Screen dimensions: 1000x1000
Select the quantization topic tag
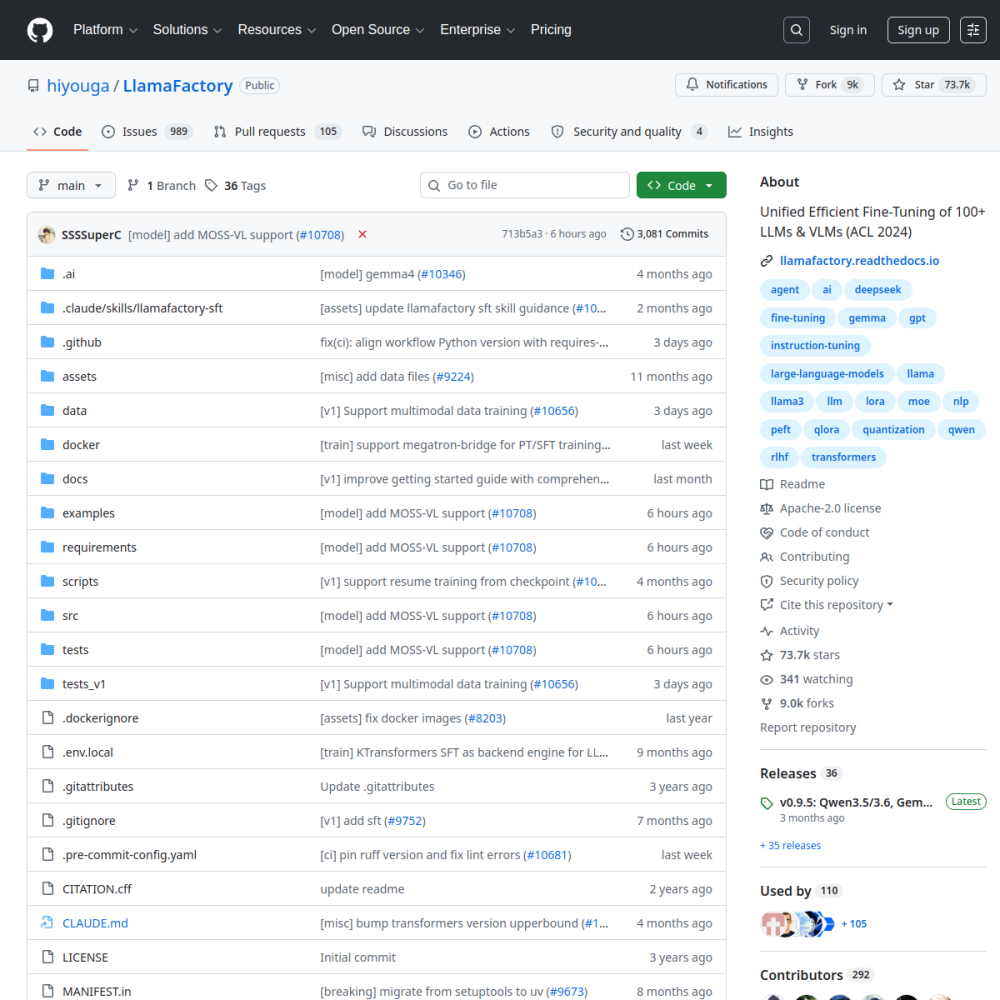(893, 429)
